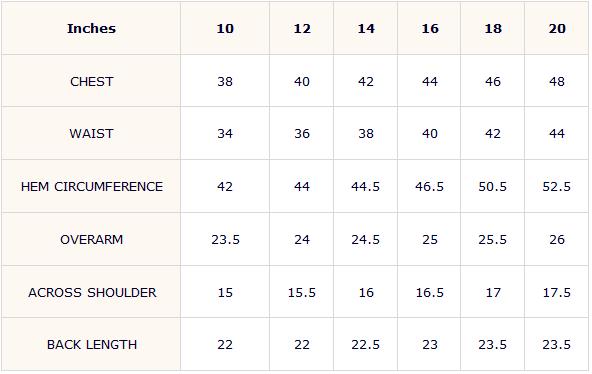Click the HEM CIRCUMFERENCE row label

[x=91, y=186]
